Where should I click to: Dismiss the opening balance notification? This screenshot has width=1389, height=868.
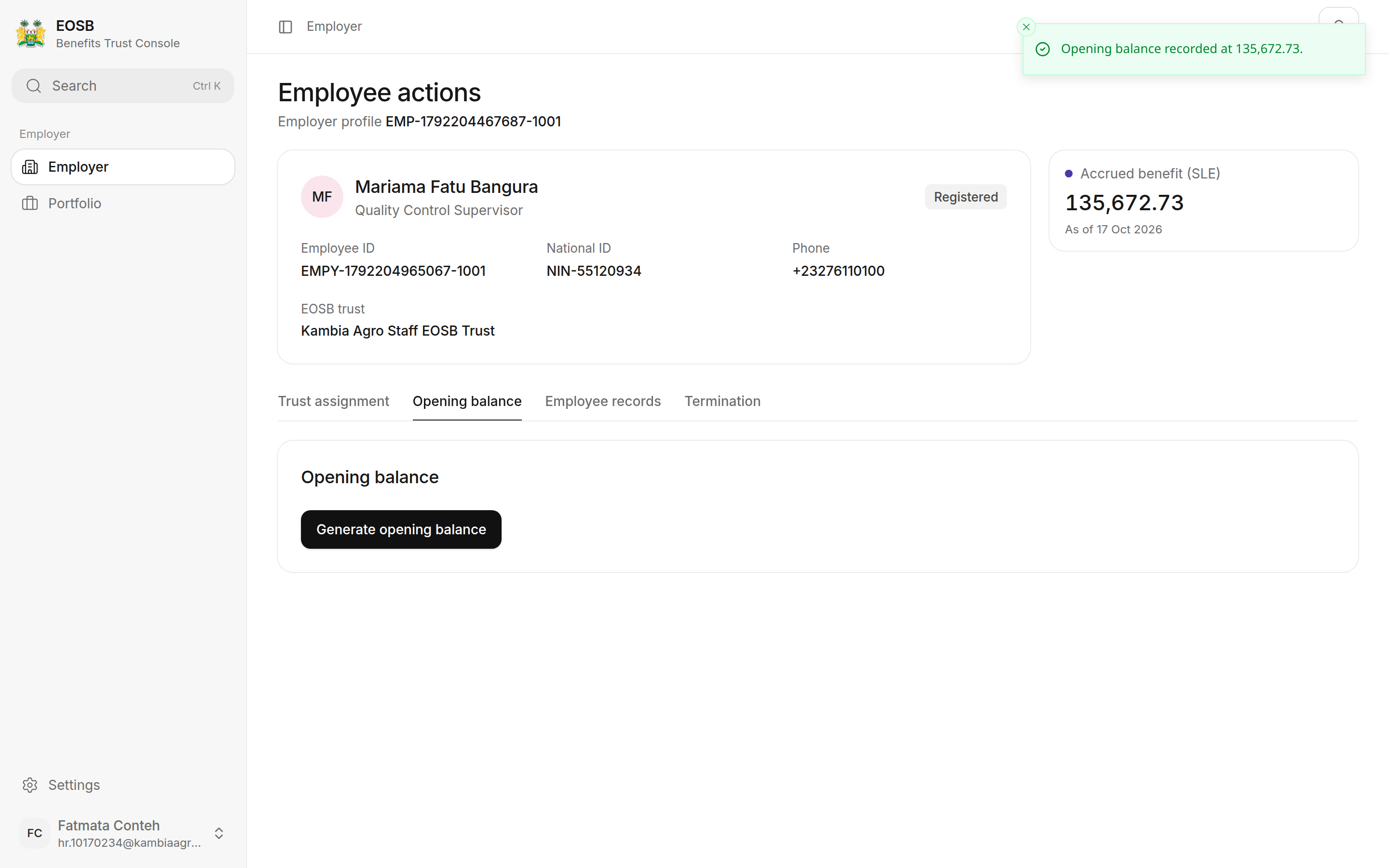pos(1026,27)
